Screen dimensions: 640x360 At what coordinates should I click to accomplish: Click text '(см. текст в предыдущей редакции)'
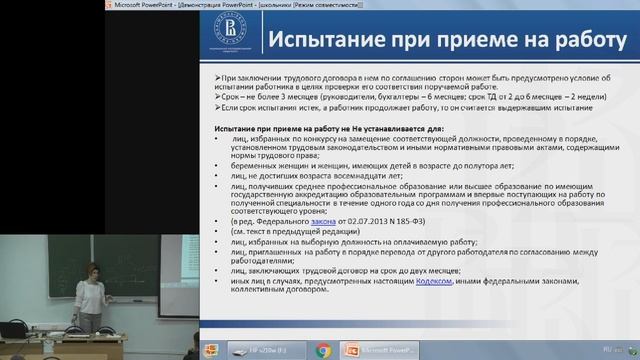click(x=295, y=231)
